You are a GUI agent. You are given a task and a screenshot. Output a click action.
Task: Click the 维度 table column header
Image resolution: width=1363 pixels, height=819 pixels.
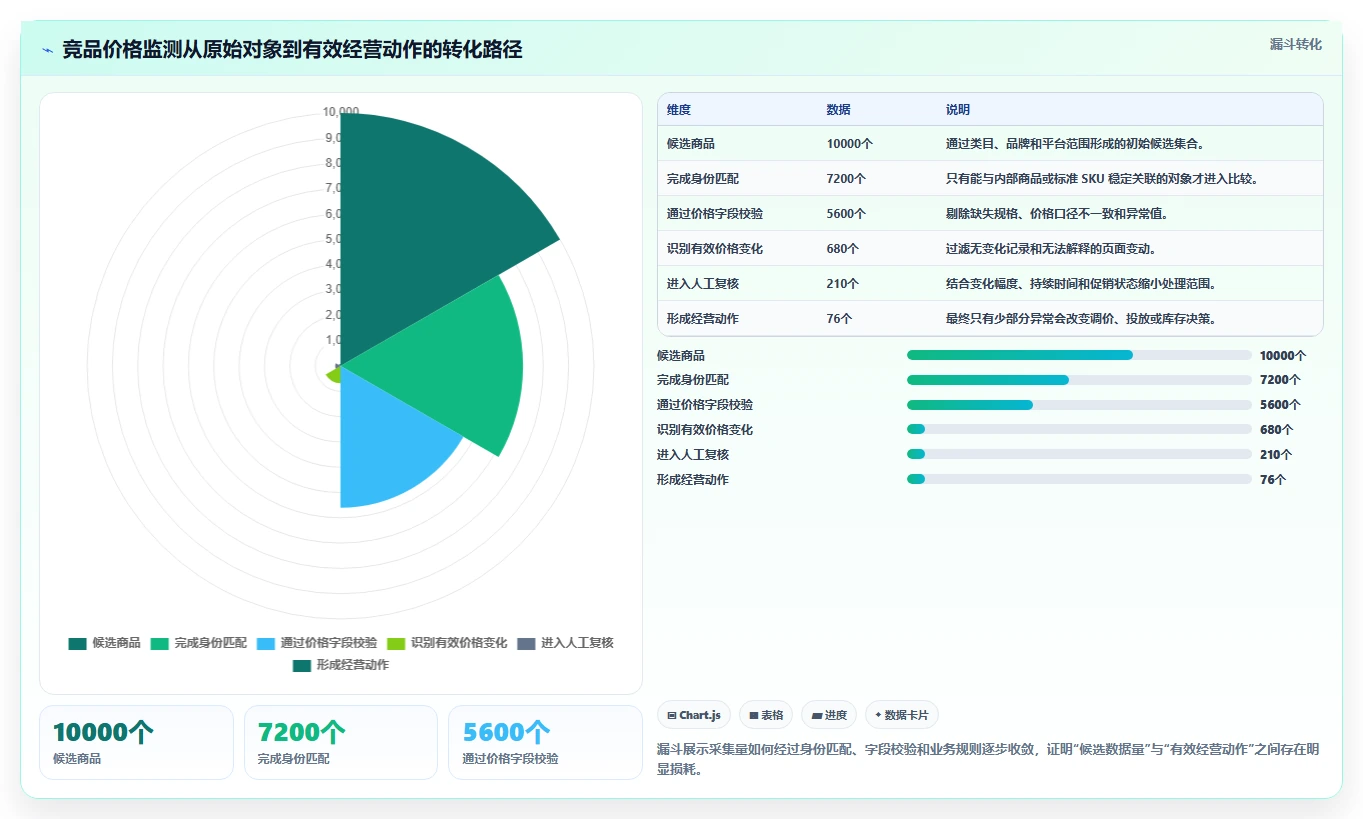click(x=679, y=110)
